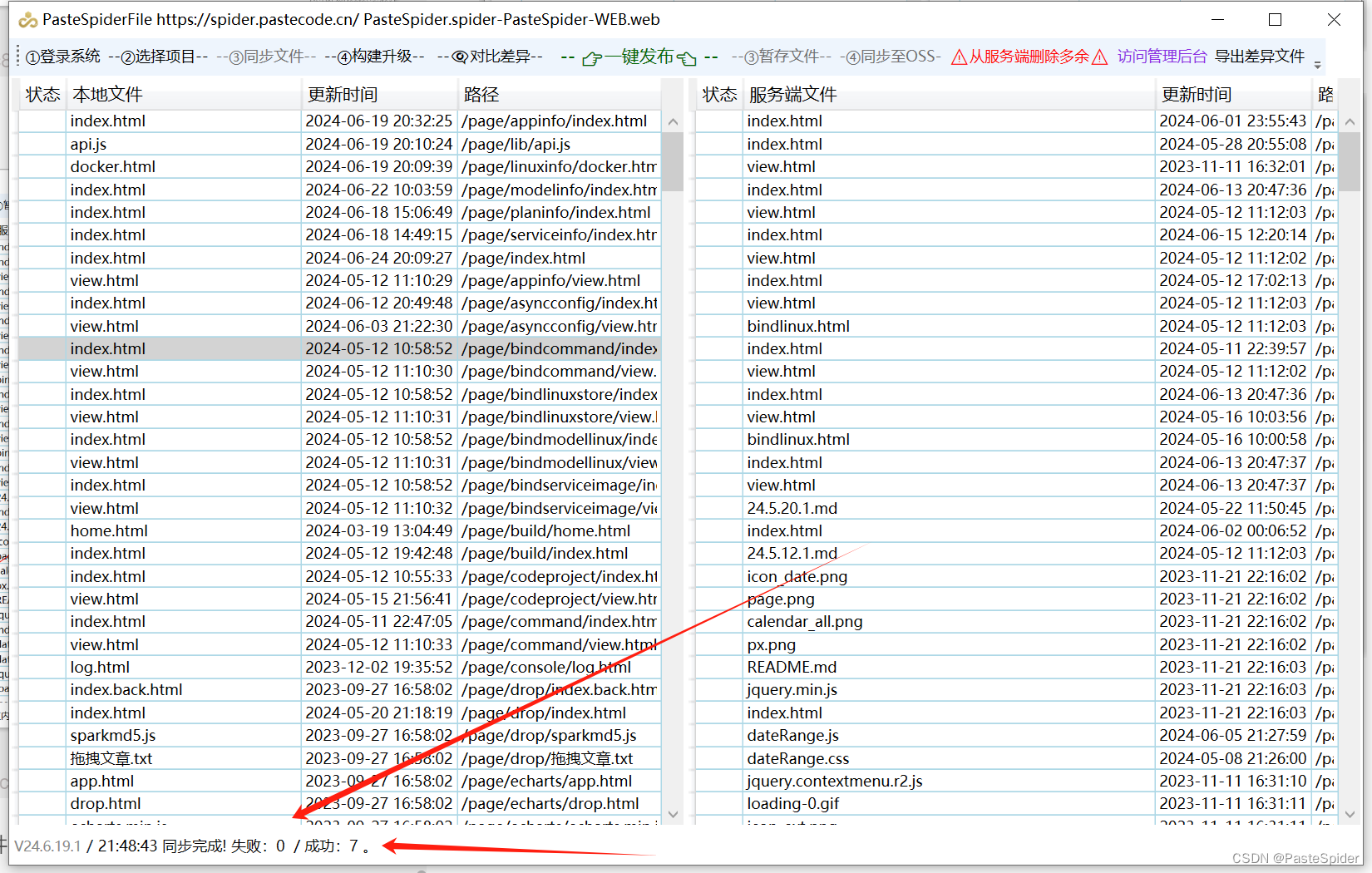The image size is (1372, 873).
Task: Select local file app.html
Action: click(102, 781)
